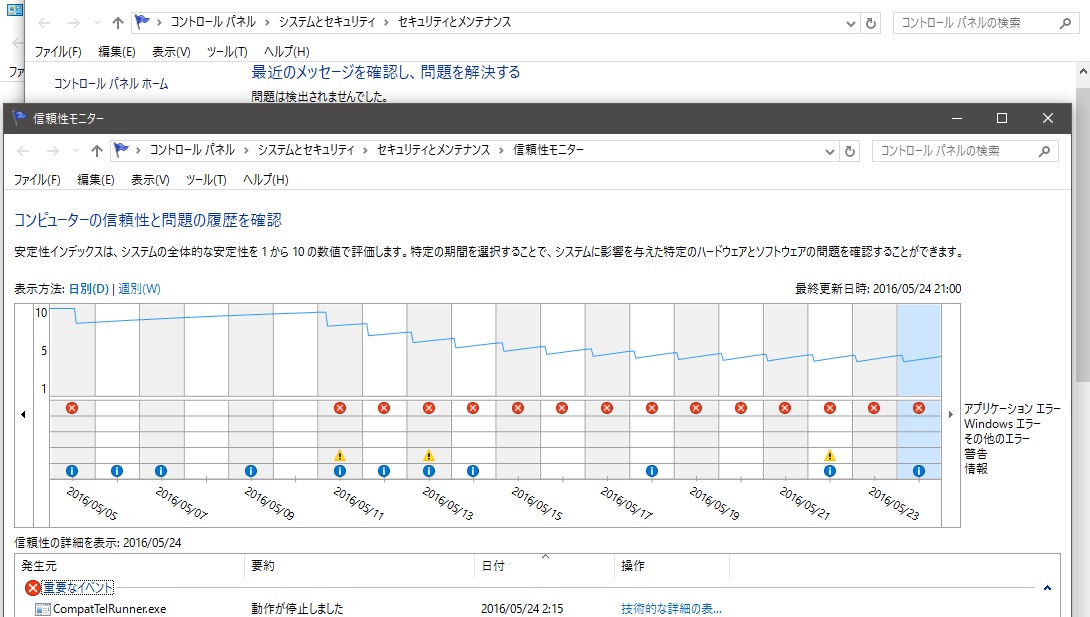Open 編集(E) menu in 信頼性モニター
The height and width of the screenshot is (617, 1090).
(x=95, y=179)
